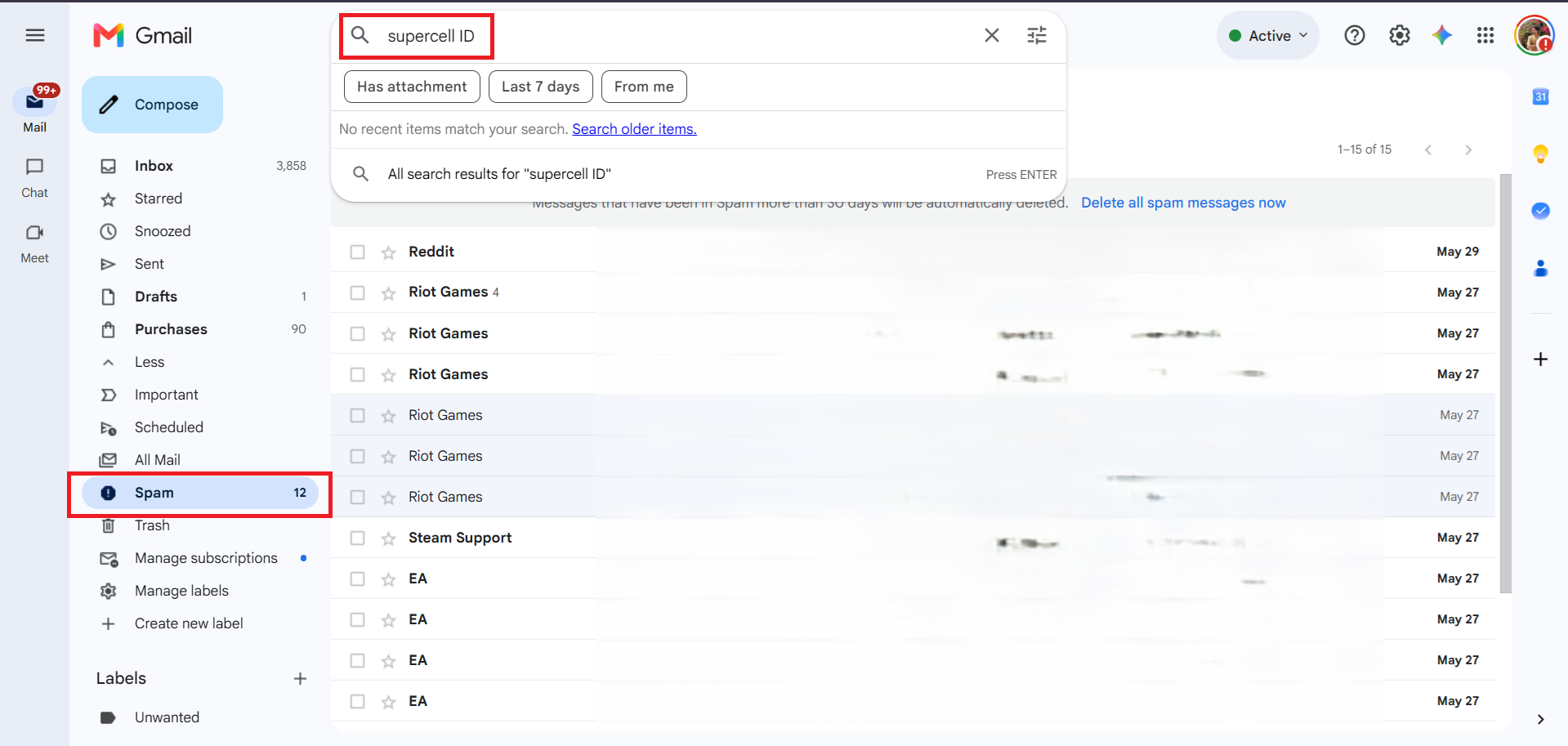Open Manage labels

tap(199, 591)
